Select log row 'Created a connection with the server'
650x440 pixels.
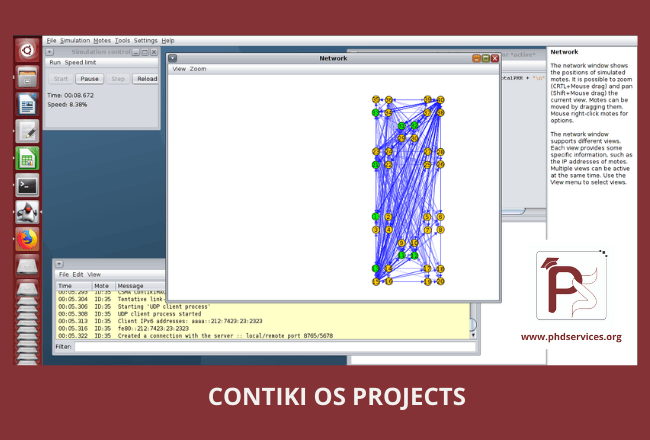(x=263, y=335)
